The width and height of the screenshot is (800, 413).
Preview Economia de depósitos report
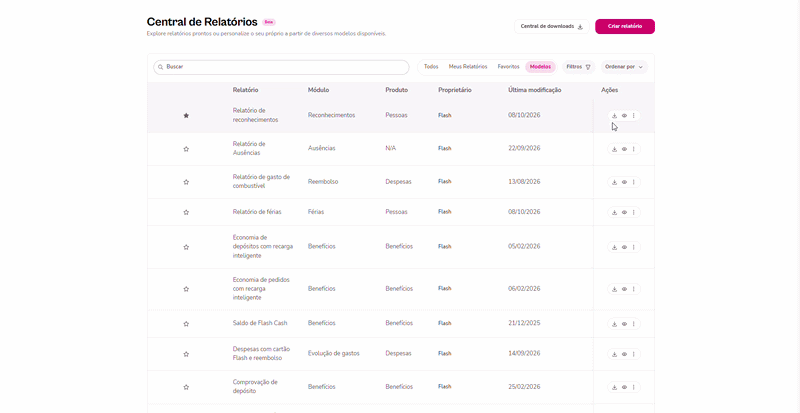click(x=624, y=247)
